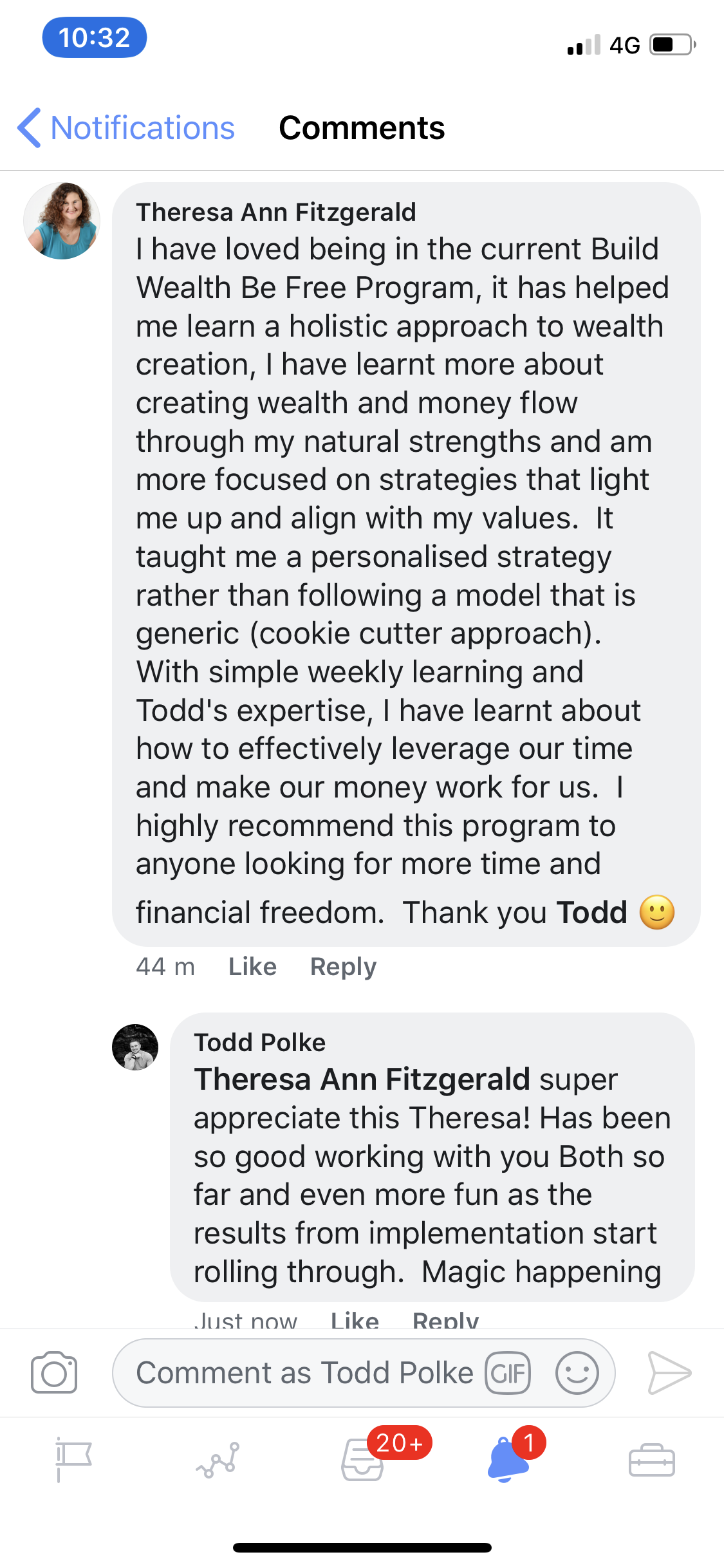
Task: Open the GIF picker
Action: (508, 1373)
